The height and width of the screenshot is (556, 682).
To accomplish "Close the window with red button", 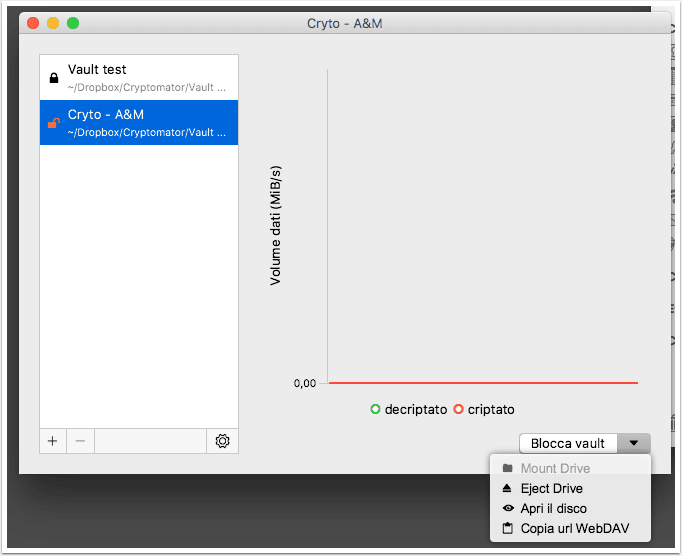I will coord(33,23).
